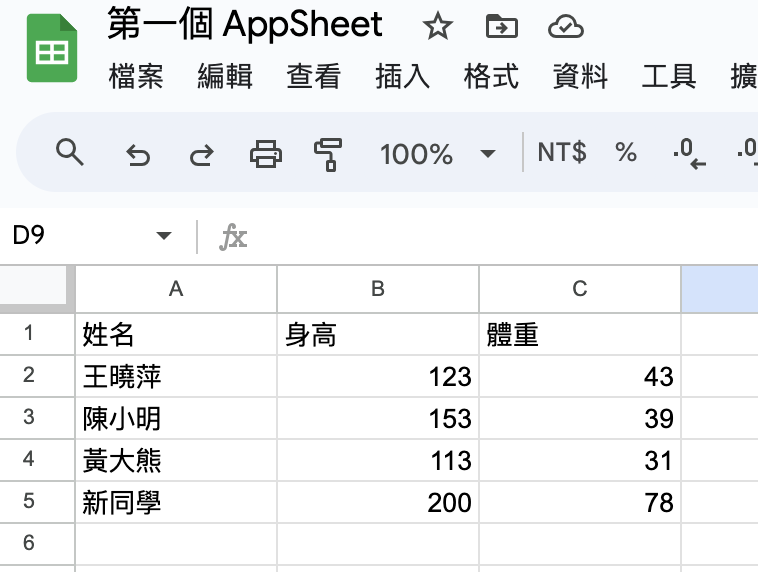Select the highlighted column D header
Viewport: 758px width, 572px height.
click(x=720, y=289)
